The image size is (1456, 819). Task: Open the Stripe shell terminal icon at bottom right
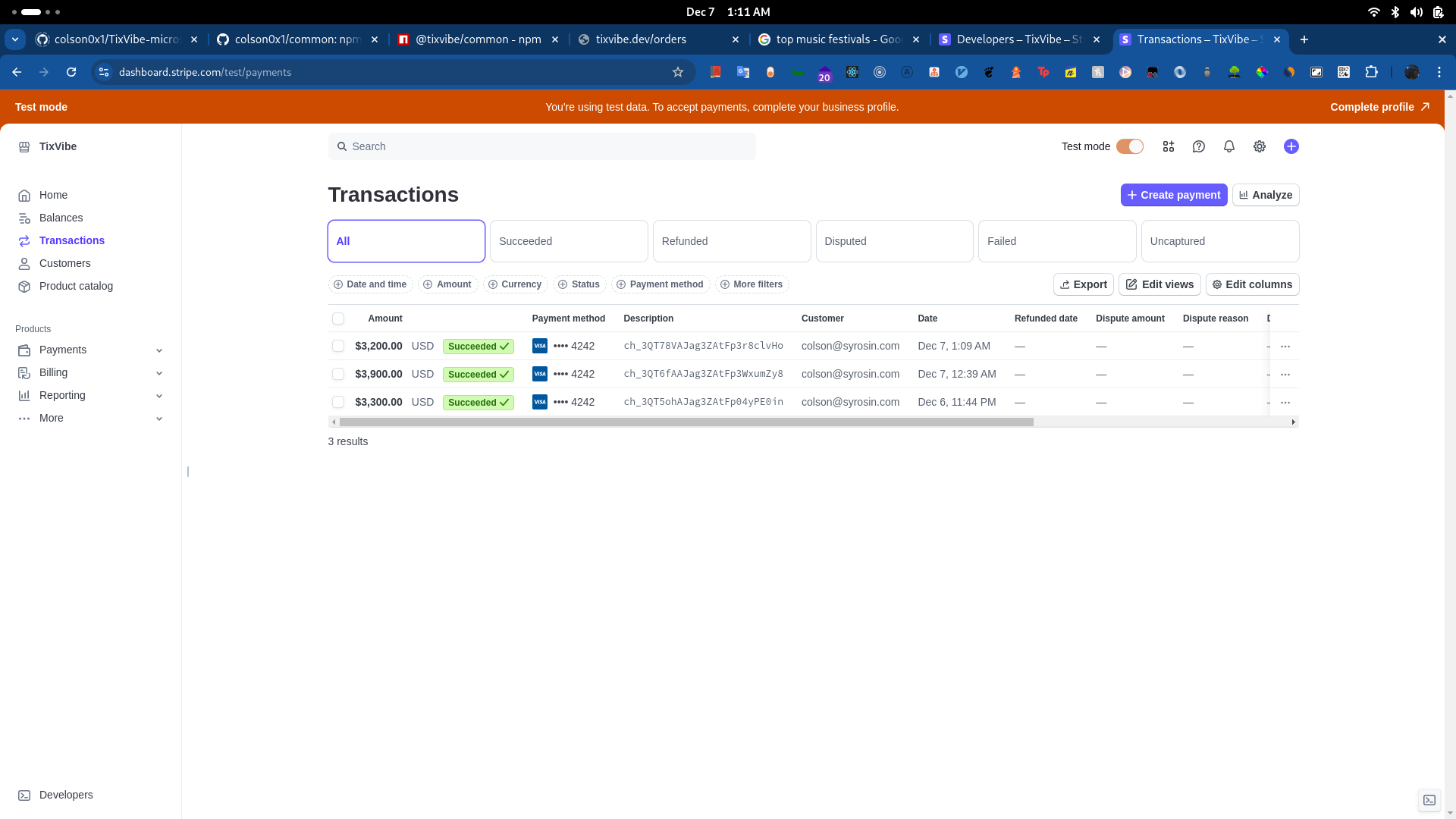pyautogui.click(x=1429, y=800)
